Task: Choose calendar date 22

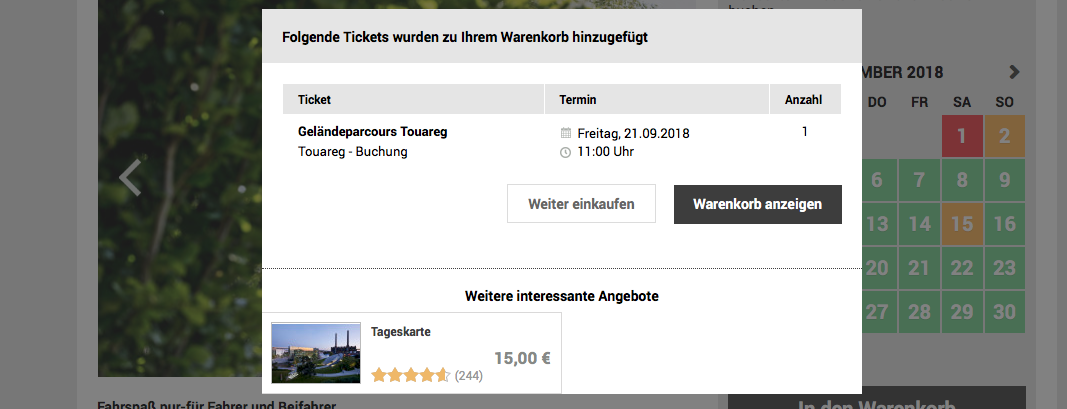Action: coord(962,268)
